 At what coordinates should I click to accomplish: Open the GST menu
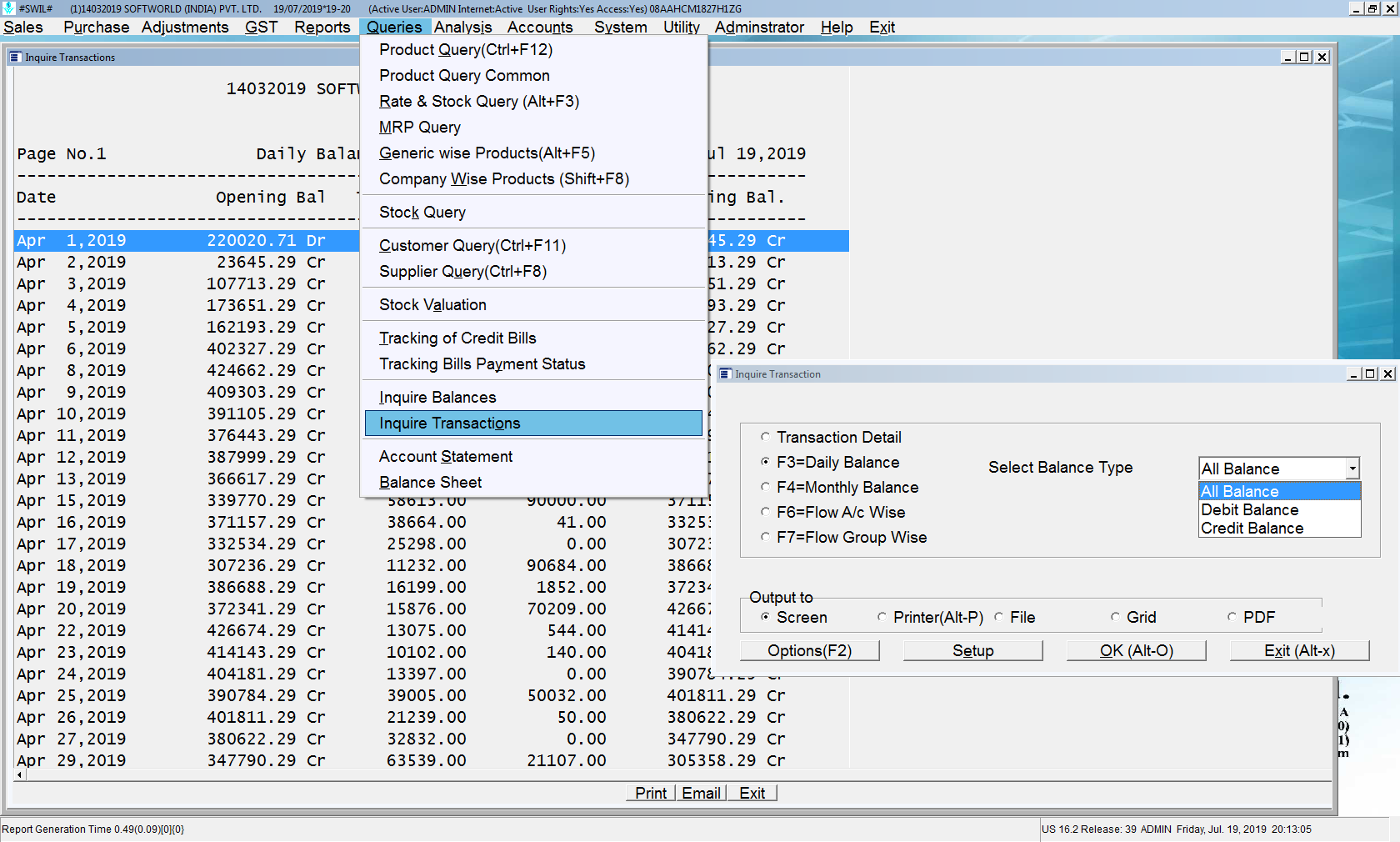261,27
